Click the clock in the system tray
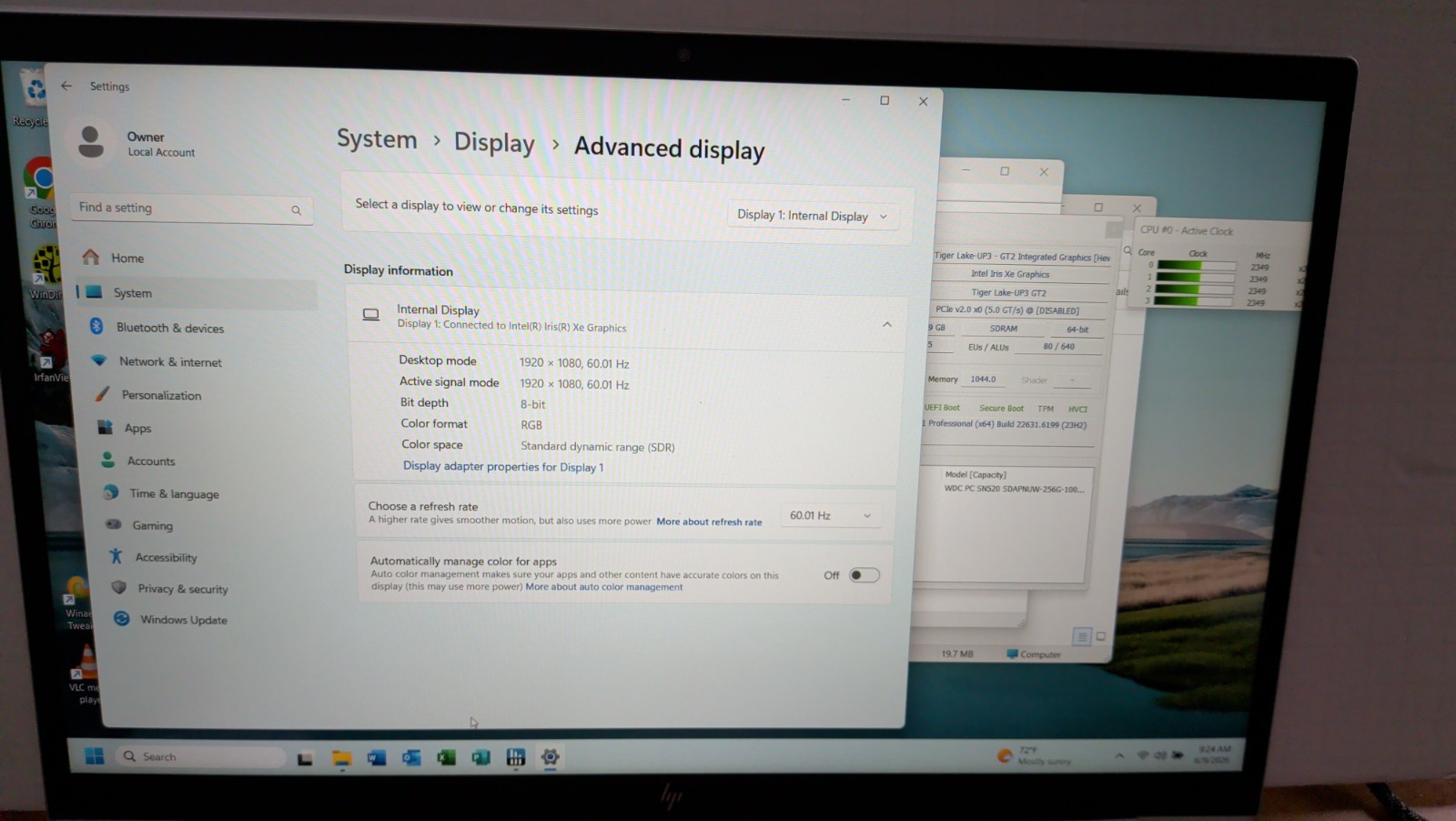The width and height of the screenshot is (1456, 821). pos(1215,755)
